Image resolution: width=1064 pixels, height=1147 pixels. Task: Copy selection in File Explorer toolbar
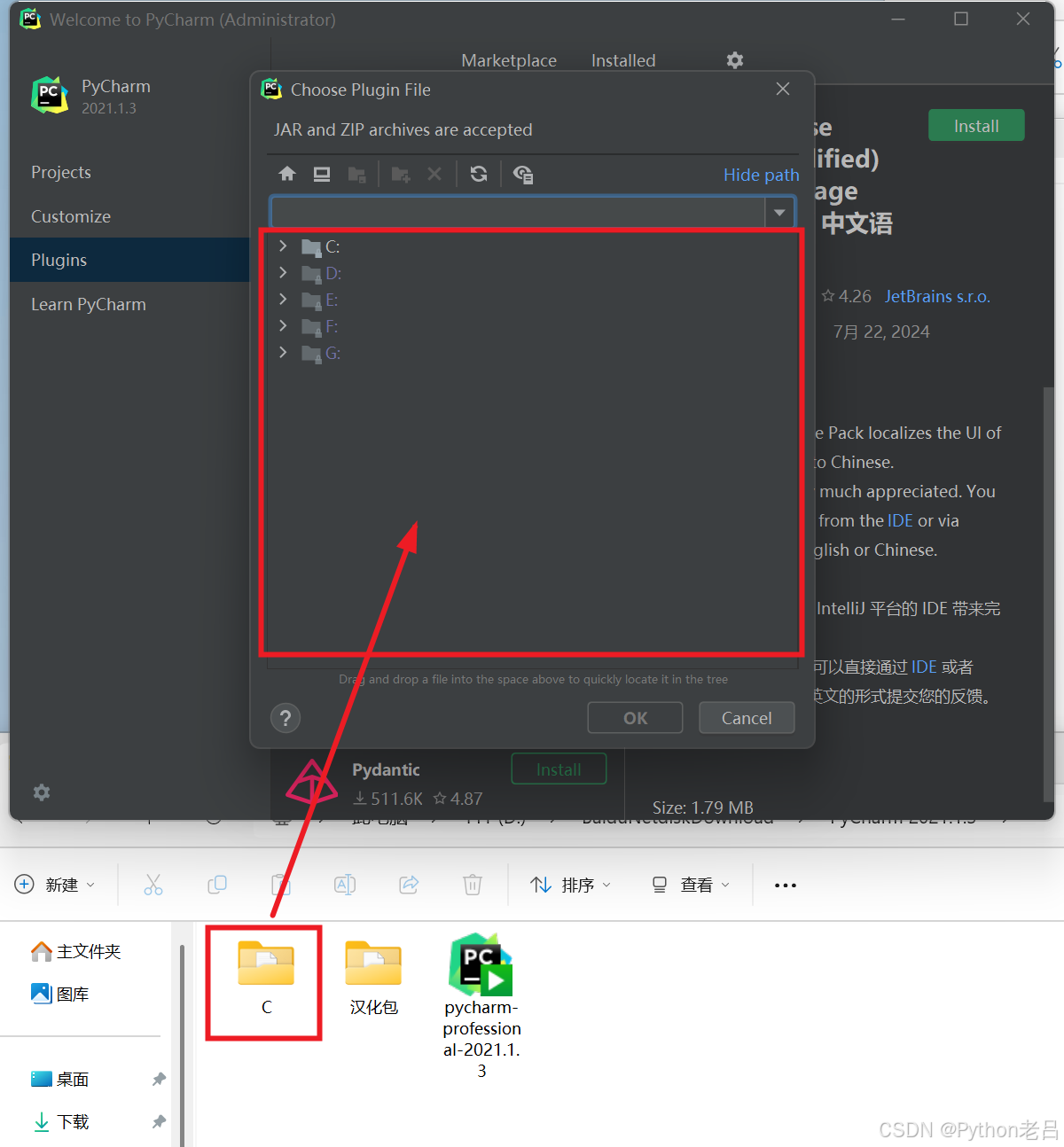tap(217, 885)
